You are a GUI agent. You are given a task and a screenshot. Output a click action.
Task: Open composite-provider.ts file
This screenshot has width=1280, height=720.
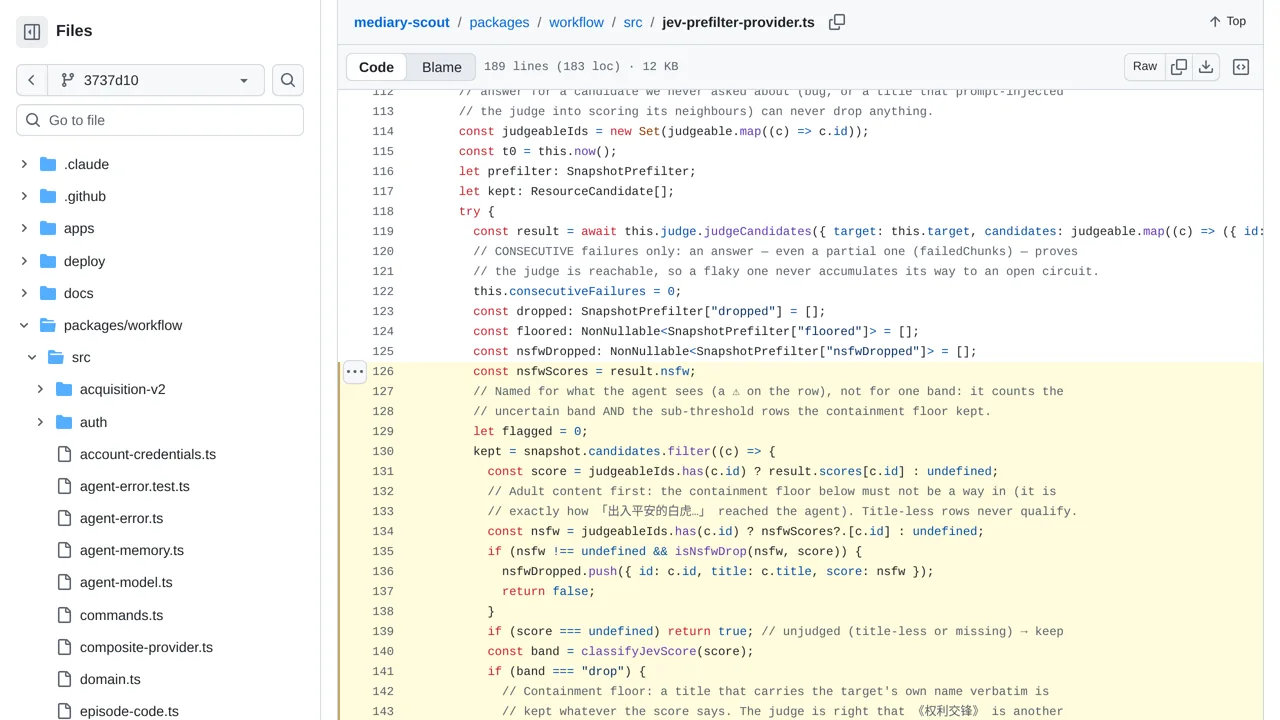click(x=146, y=647)
